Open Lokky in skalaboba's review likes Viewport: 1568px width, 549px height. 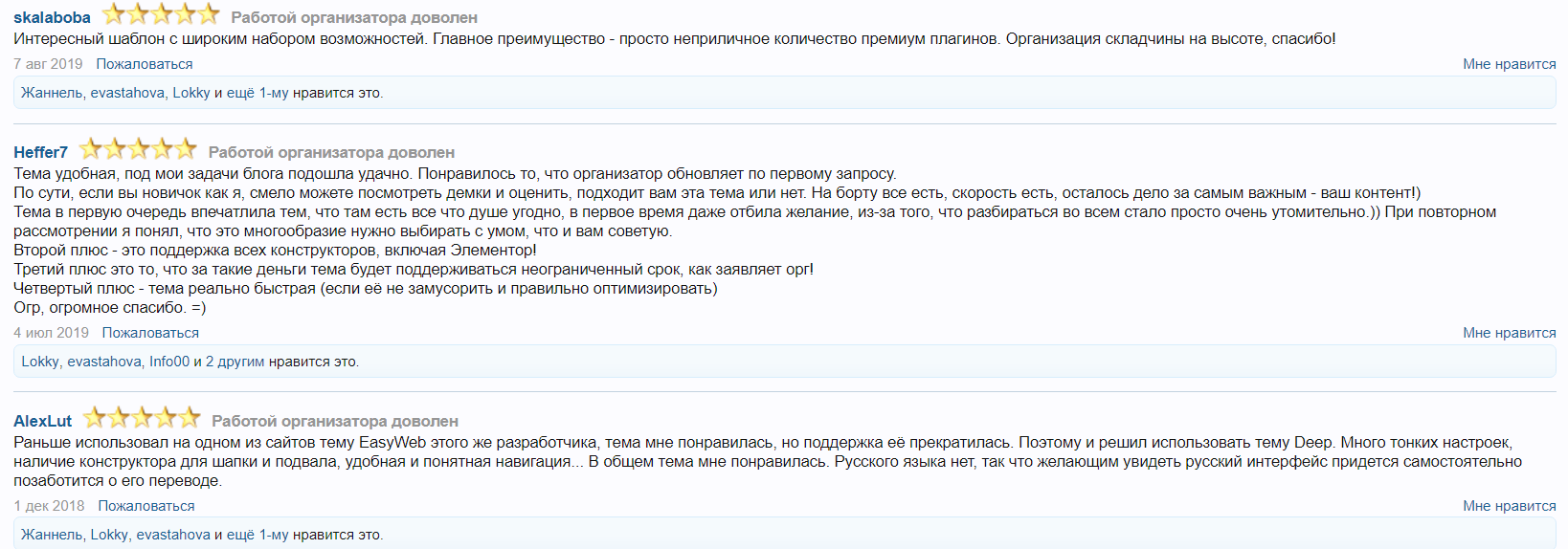[191, 93]
